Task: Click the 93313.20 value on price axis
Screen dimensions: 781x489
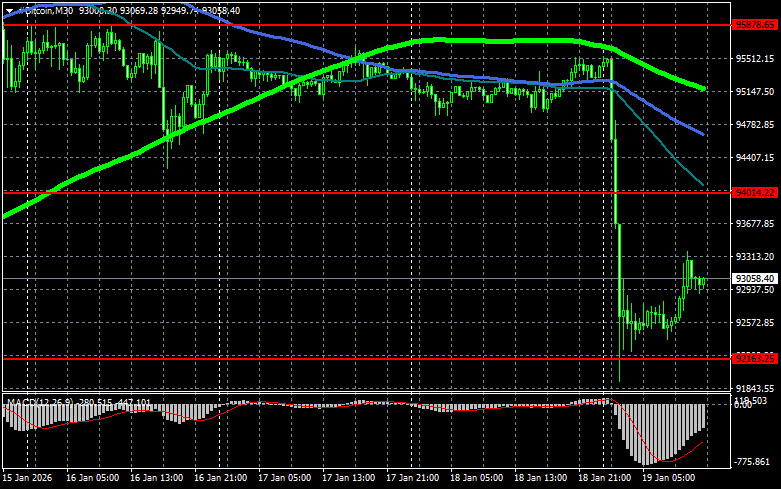Action: [x=755, y=256]
